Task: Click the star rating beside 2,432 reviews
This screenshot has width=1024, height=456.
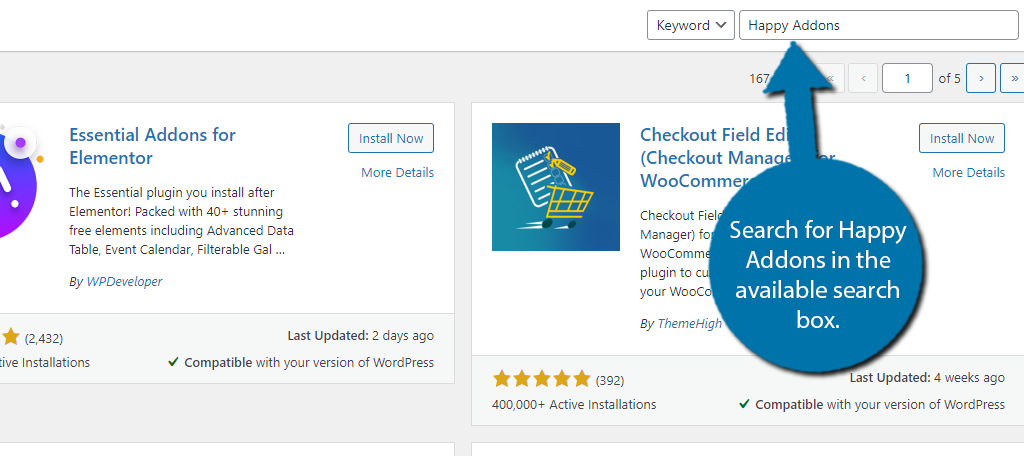Action: click(10, 337)
